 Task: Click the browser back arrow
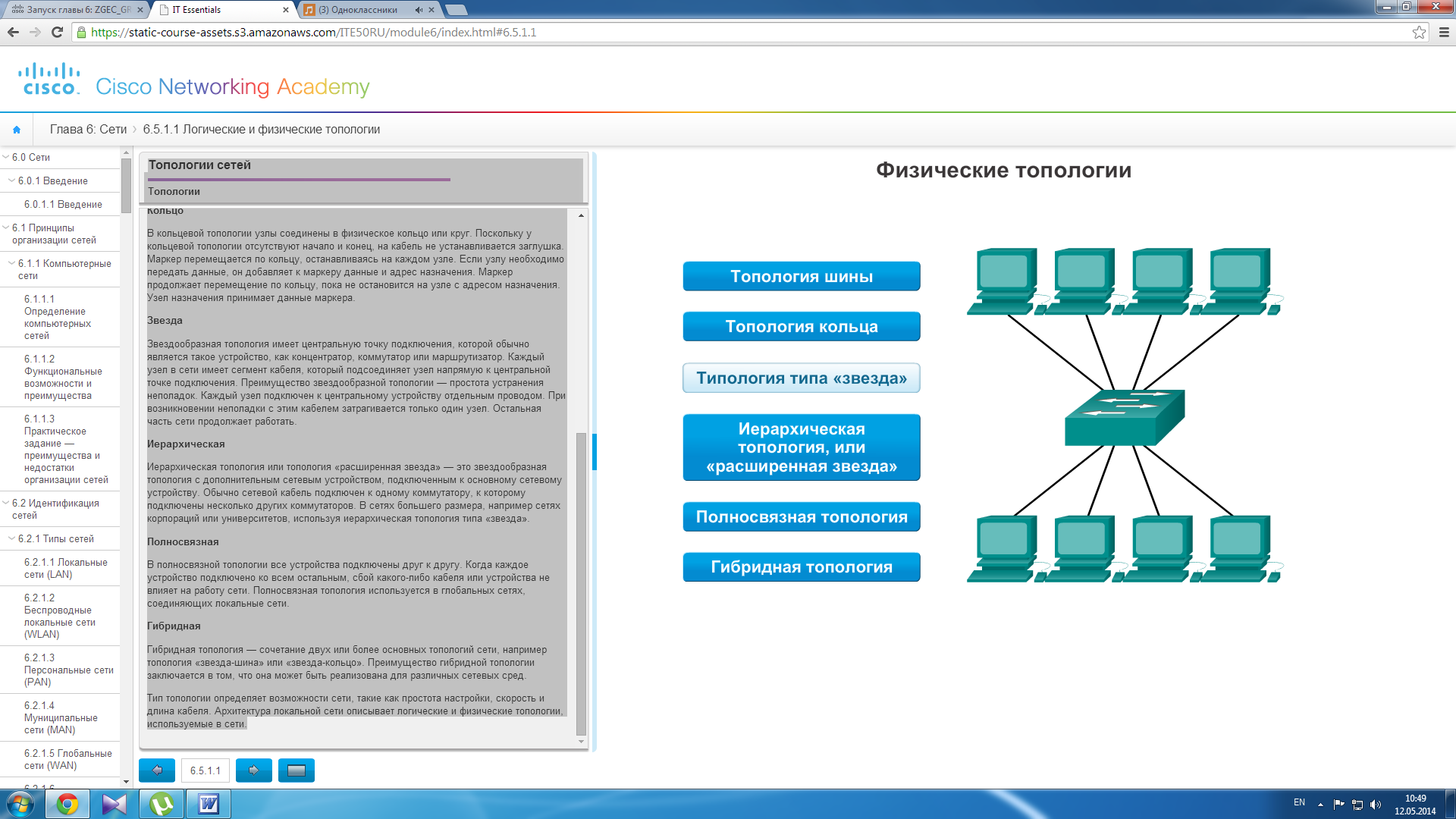[13, 32]
